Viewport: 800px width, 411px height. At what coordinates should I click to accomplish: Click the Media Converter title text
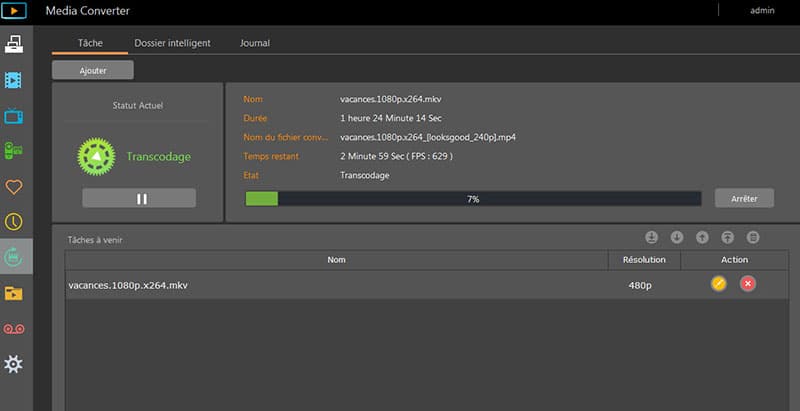tap(88, 10)
